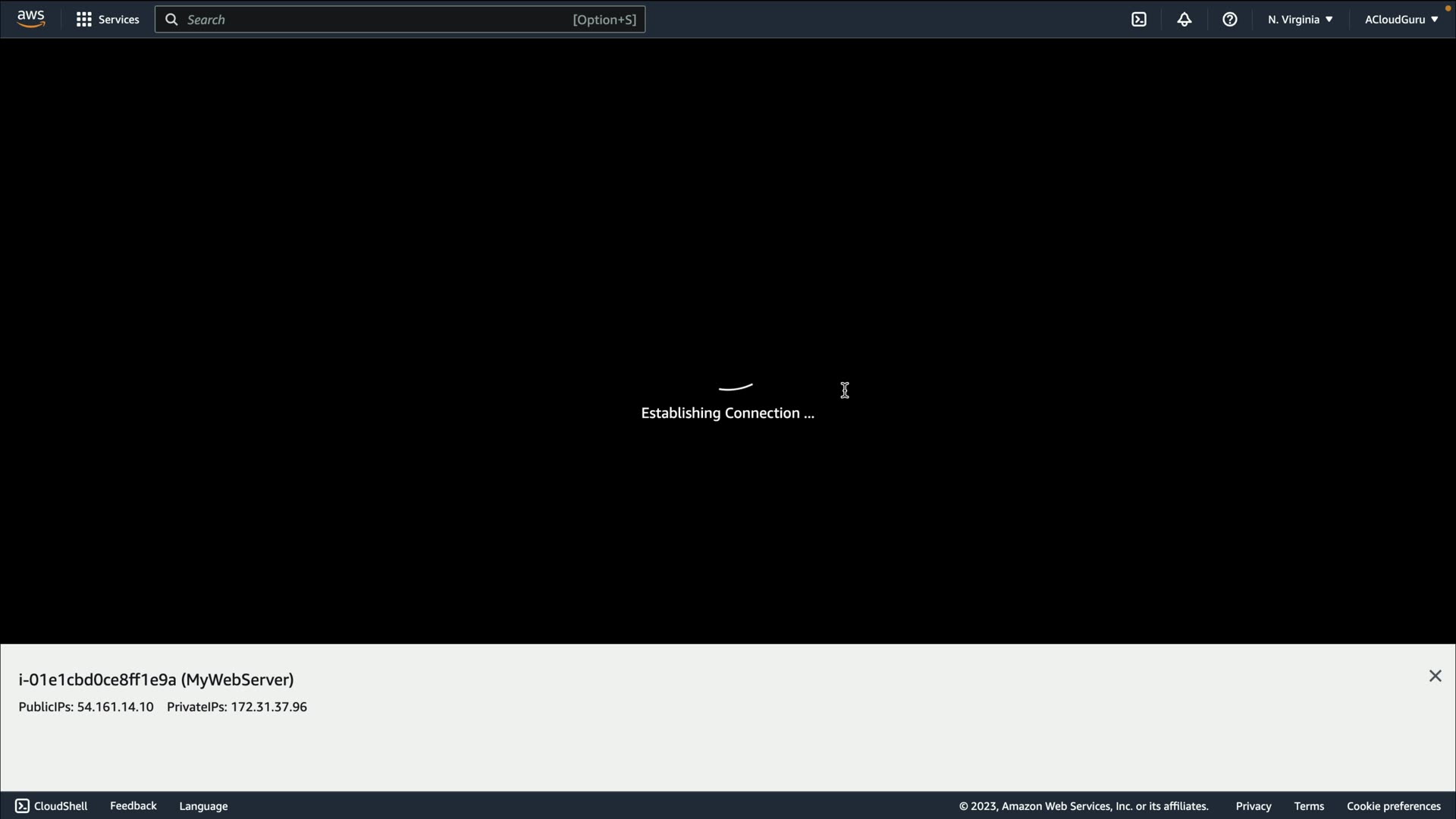Click the search magnifier icon
Image resolution: width=1456 pixels, height=819 pixels.
171,20
